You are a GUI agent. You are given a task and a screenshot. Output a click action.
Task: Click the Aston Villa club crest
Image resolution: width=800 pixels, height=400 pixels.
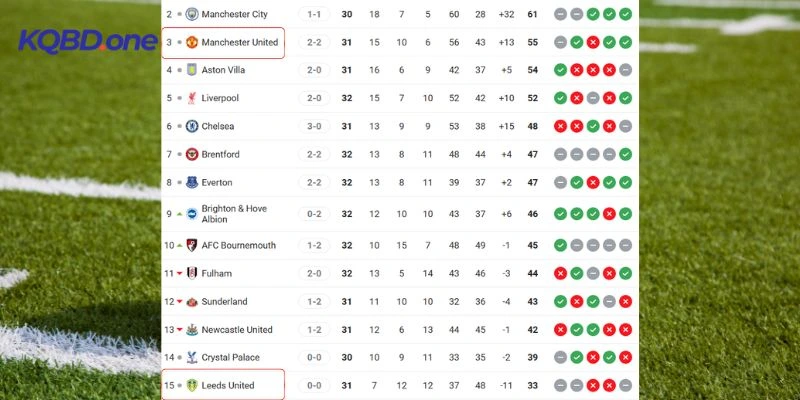click(192, 70)
